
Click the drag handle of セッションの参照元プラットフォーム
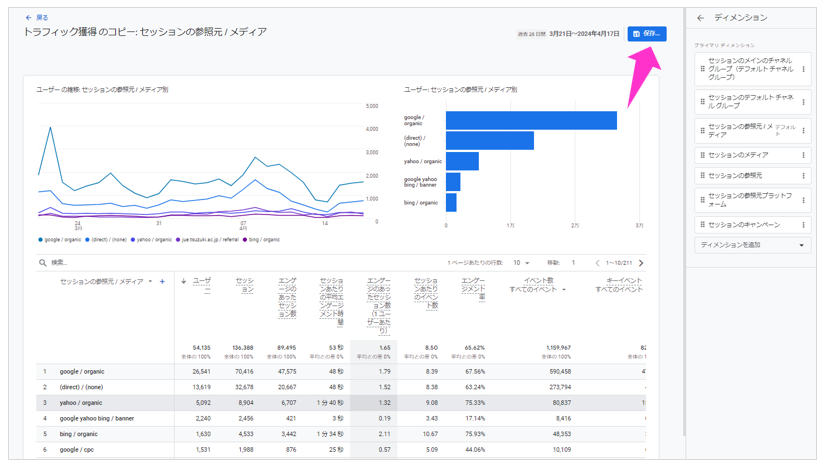(x=703, y=200)
